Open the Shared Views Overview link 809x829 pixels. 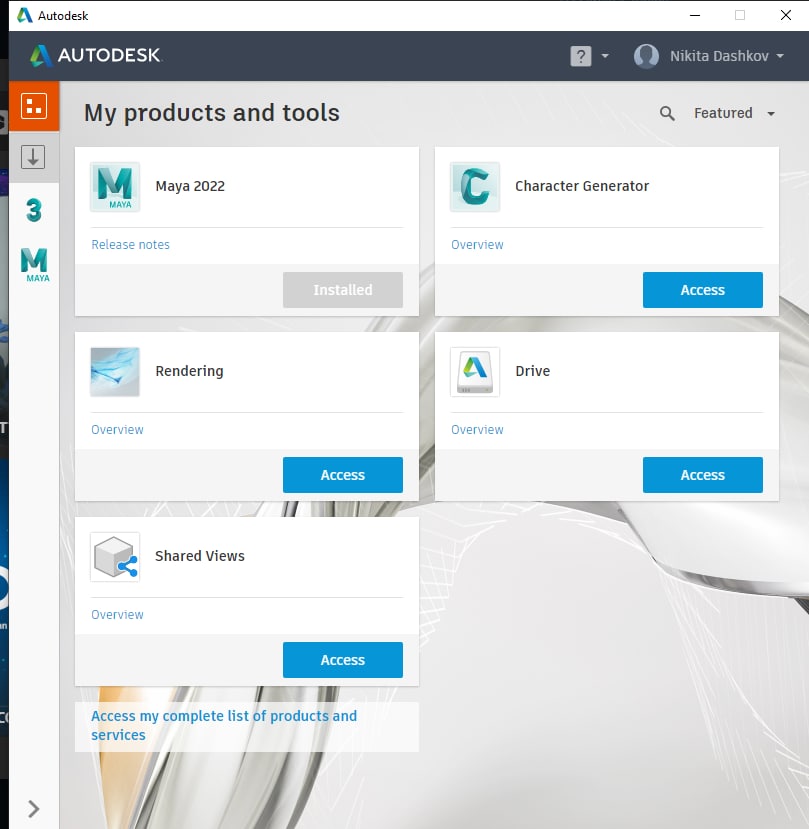[x=117, y=615]
